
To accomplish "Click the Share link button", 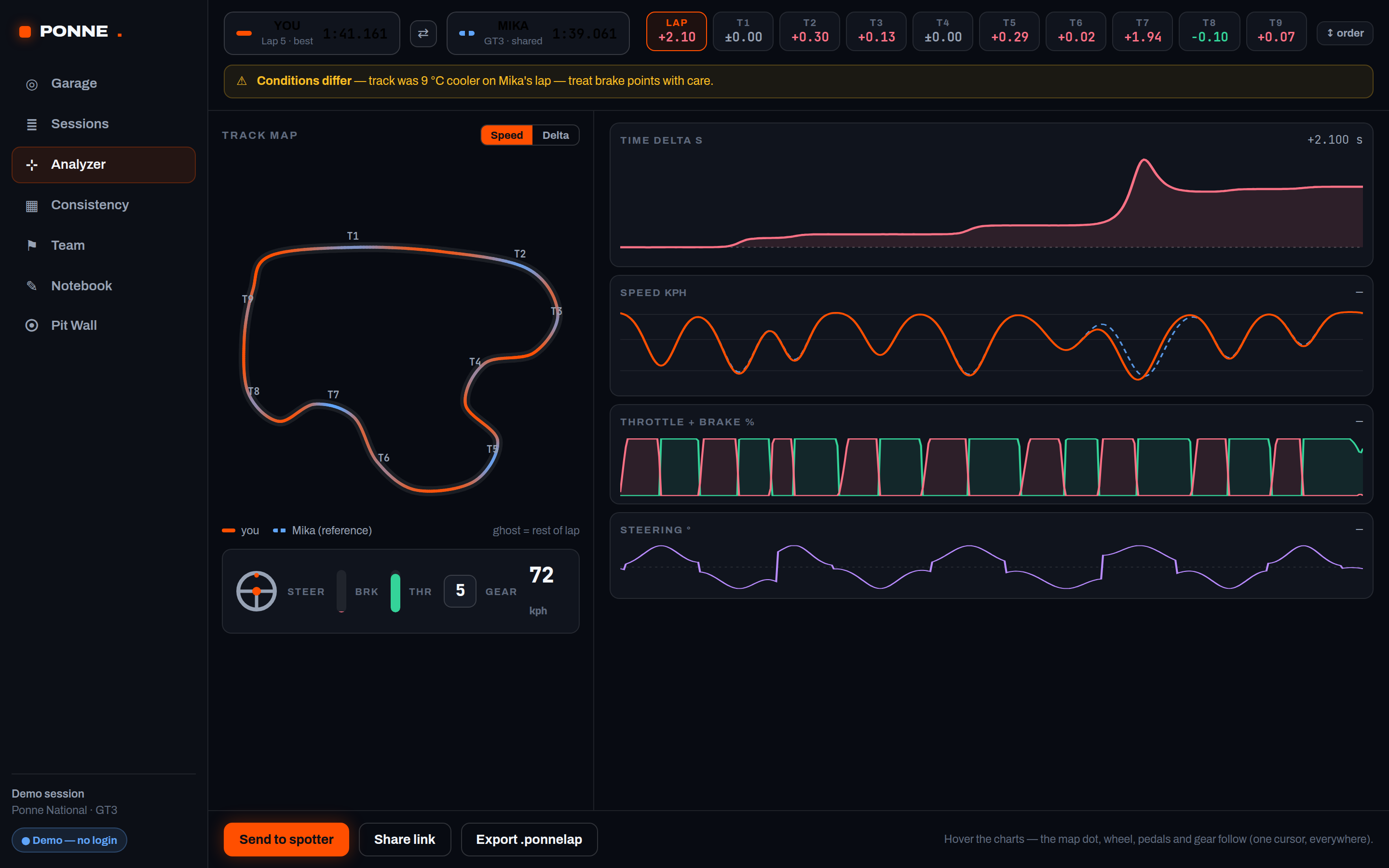I will point(405,839).
